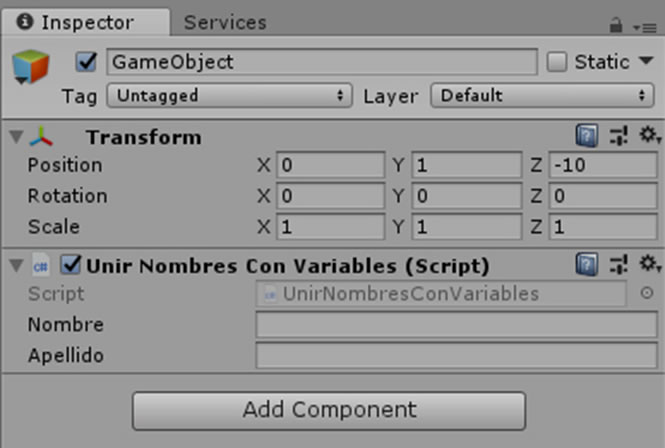Toggle GameObject active checkbox

point(86,62)
